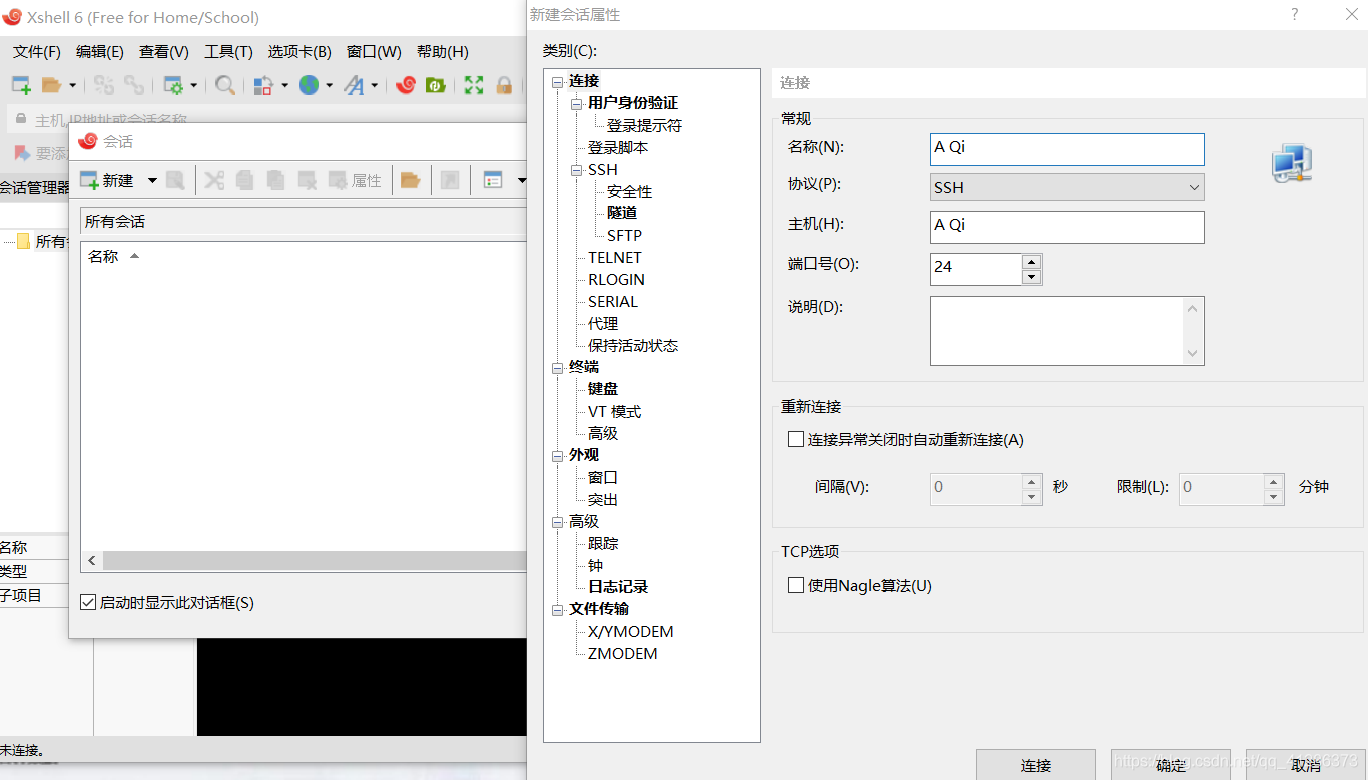Click the red swirl Xshell icon in toolbar
This screenshot has width=1368, height=780.
pos(406,85)
